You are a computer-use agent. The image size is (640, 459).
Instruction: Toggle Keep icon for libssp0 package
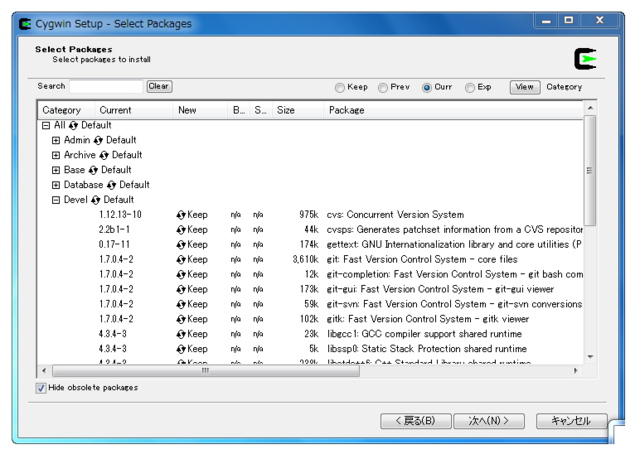coord(181,349)
